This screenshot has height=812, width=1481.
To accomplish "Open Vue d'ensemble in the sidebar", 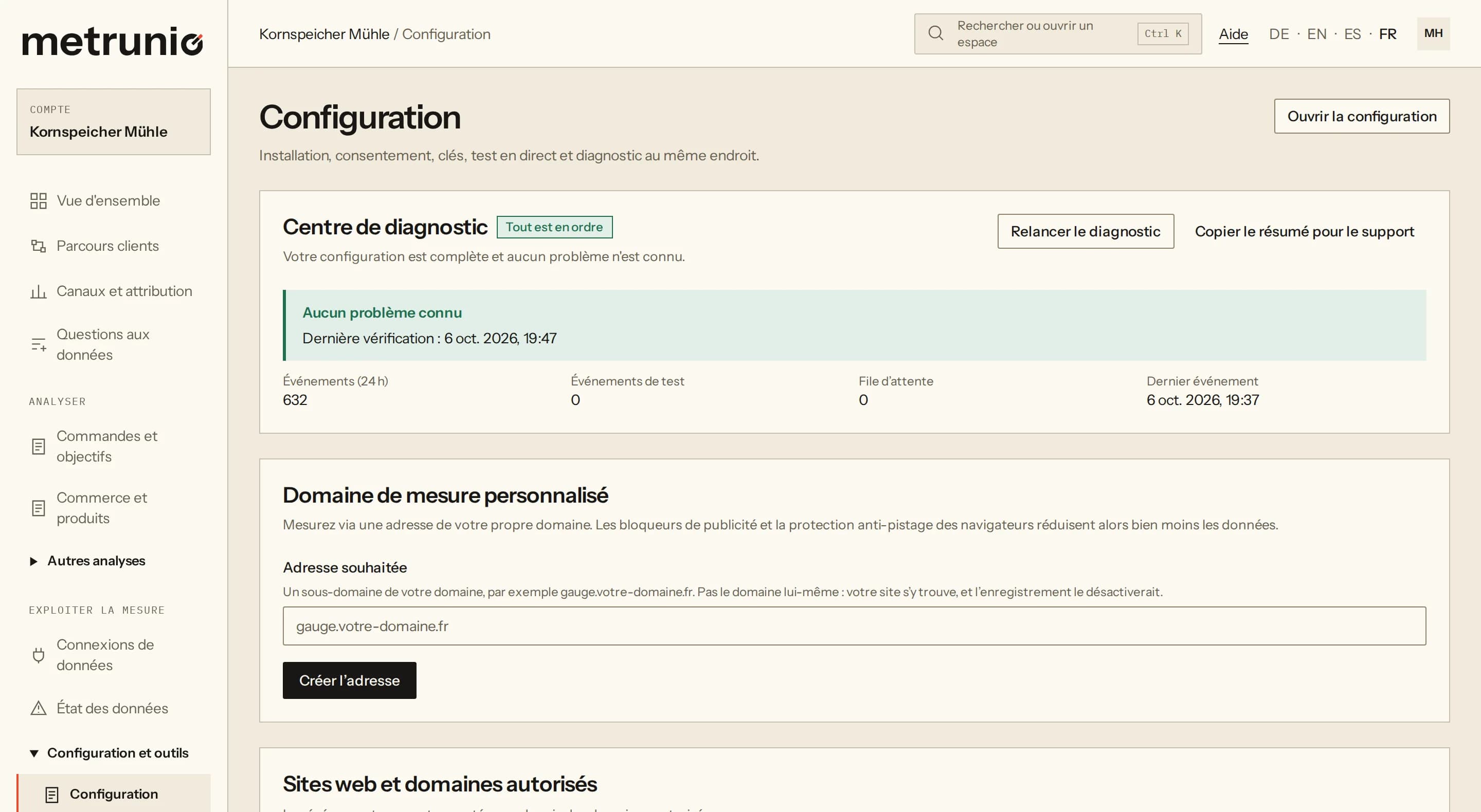I will click(x=114, y=200).
